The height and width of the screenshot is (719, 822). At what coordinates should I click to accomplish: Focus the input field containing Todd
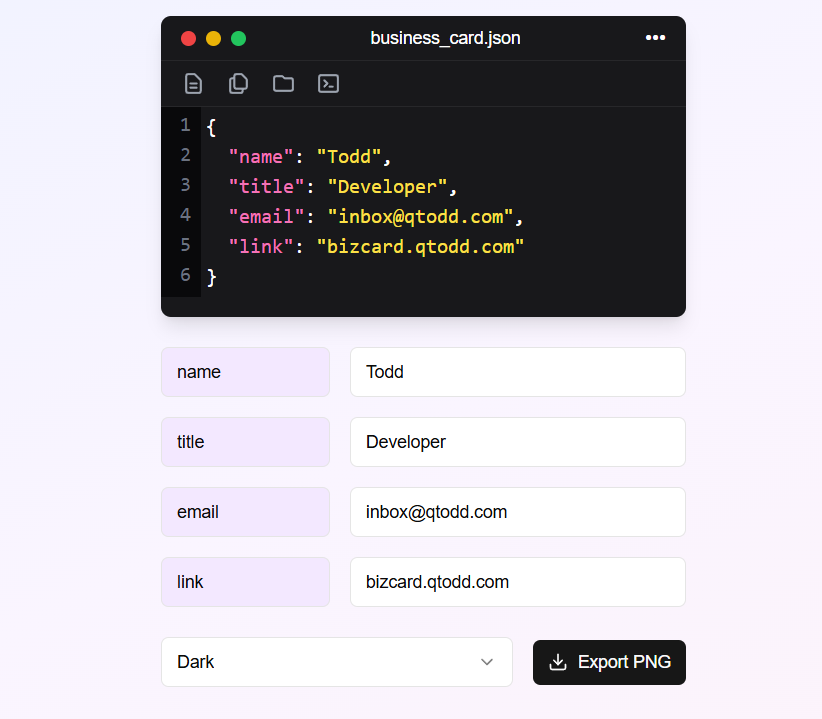pyautogui.click(x=517, y=372)
